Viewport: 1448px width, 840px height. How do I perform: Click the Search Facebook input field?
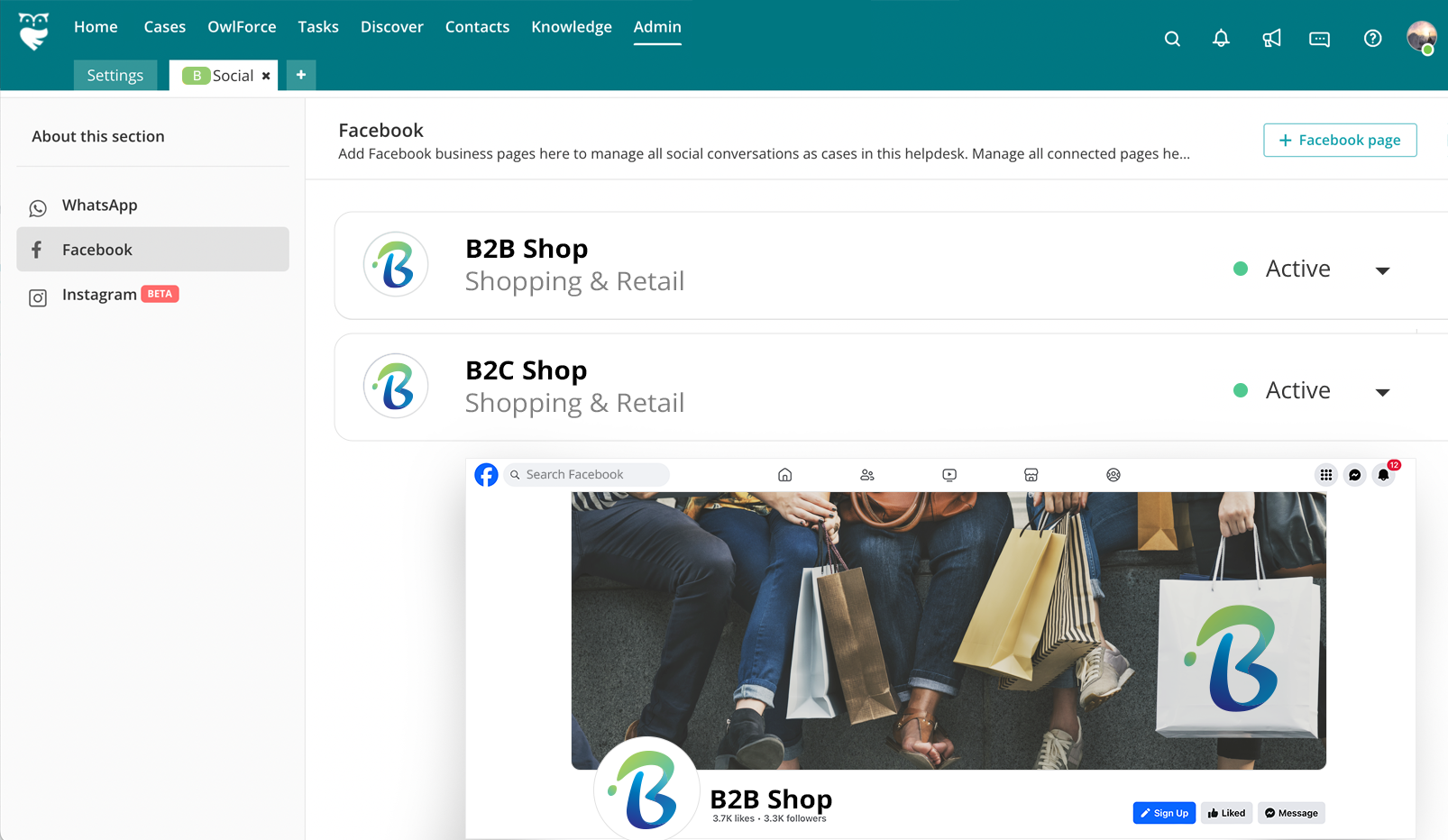586,475
